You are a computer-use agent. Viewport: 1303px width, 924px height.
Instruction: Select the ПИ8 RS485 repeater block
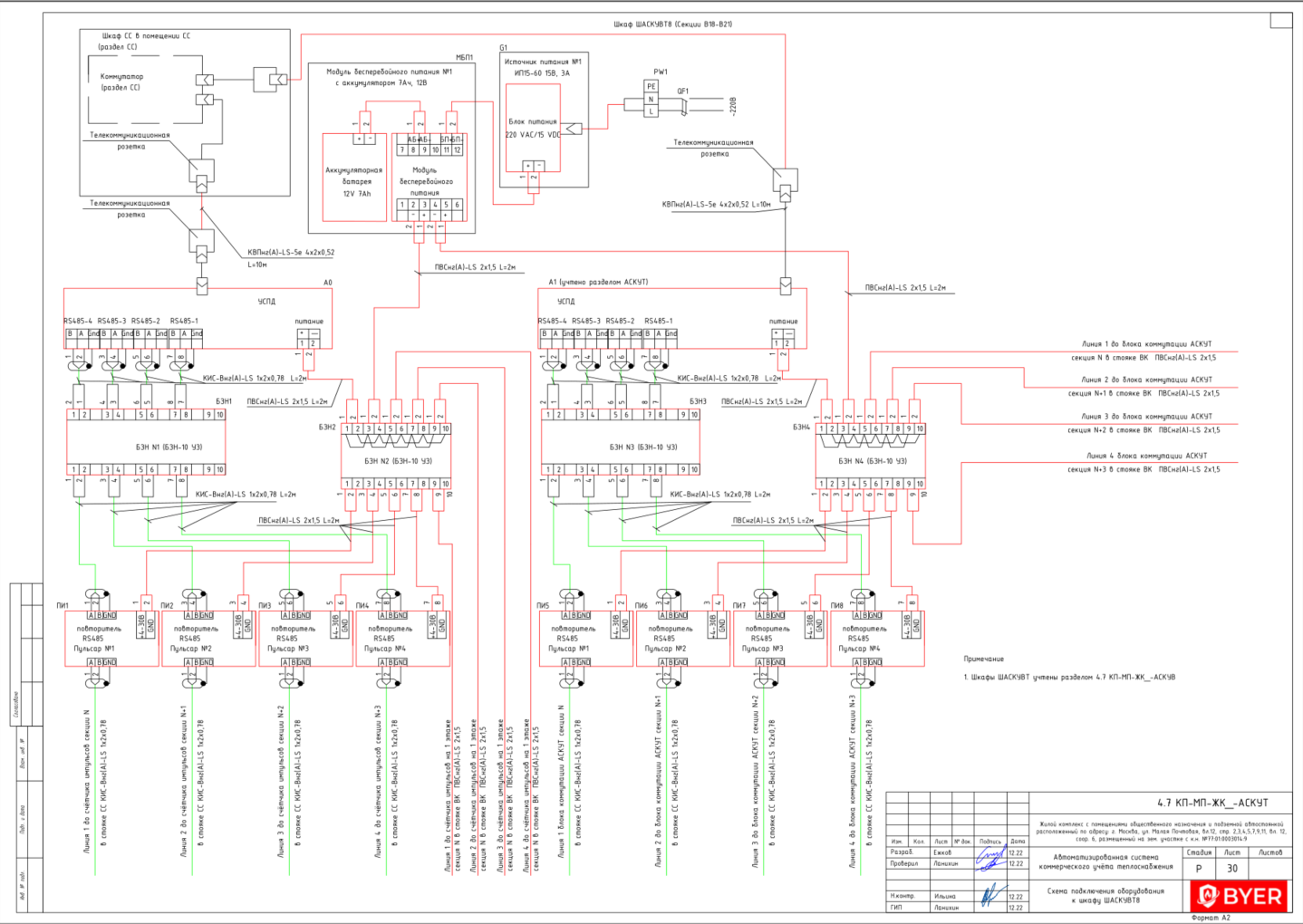pyautogui.click(x=877, y=639)
